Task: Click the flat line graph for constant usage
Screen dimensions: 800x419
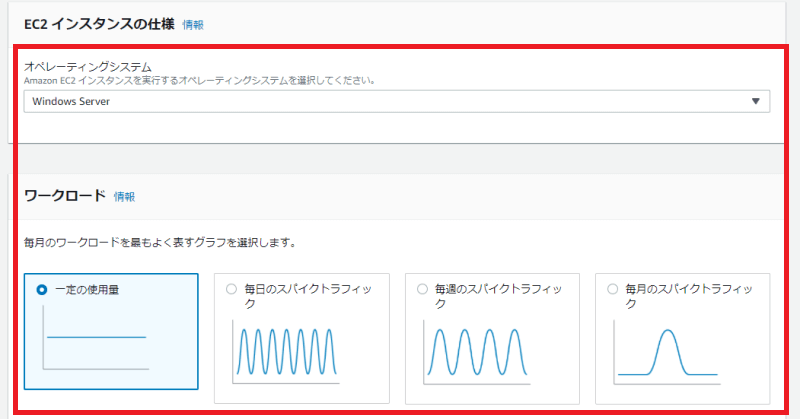Action: (96, 338)
